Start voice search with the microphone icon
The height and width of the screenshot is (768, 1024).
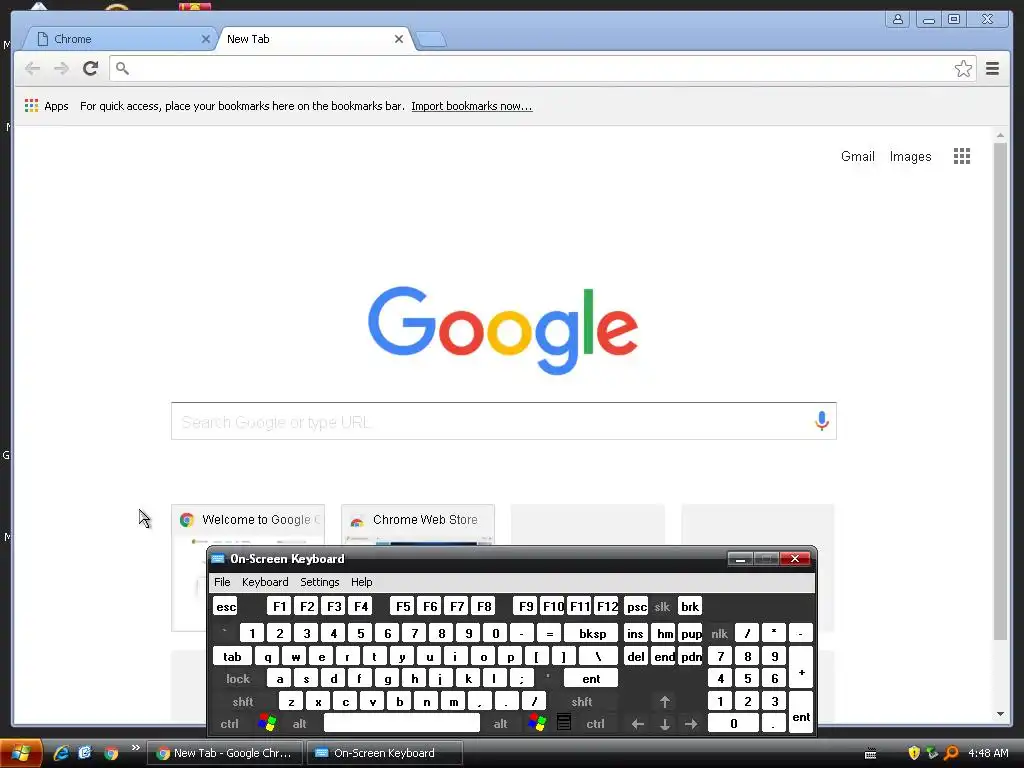[822, 421]
